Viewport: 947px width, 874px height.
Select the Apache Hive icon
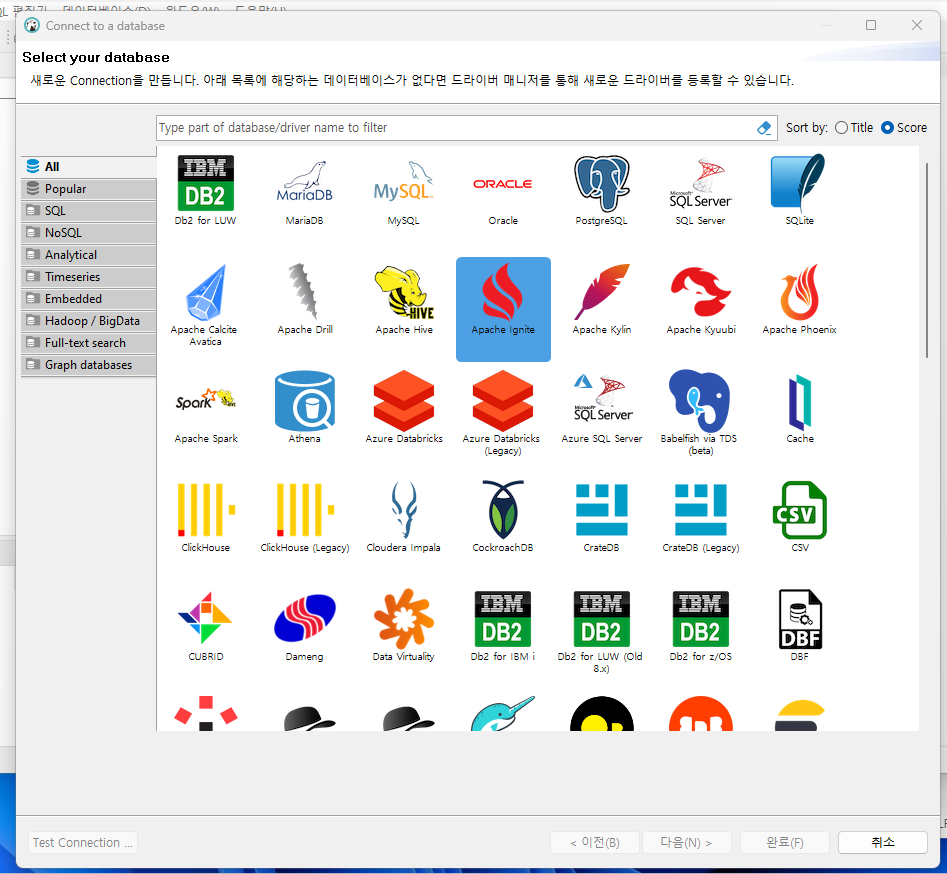[404, 292]
